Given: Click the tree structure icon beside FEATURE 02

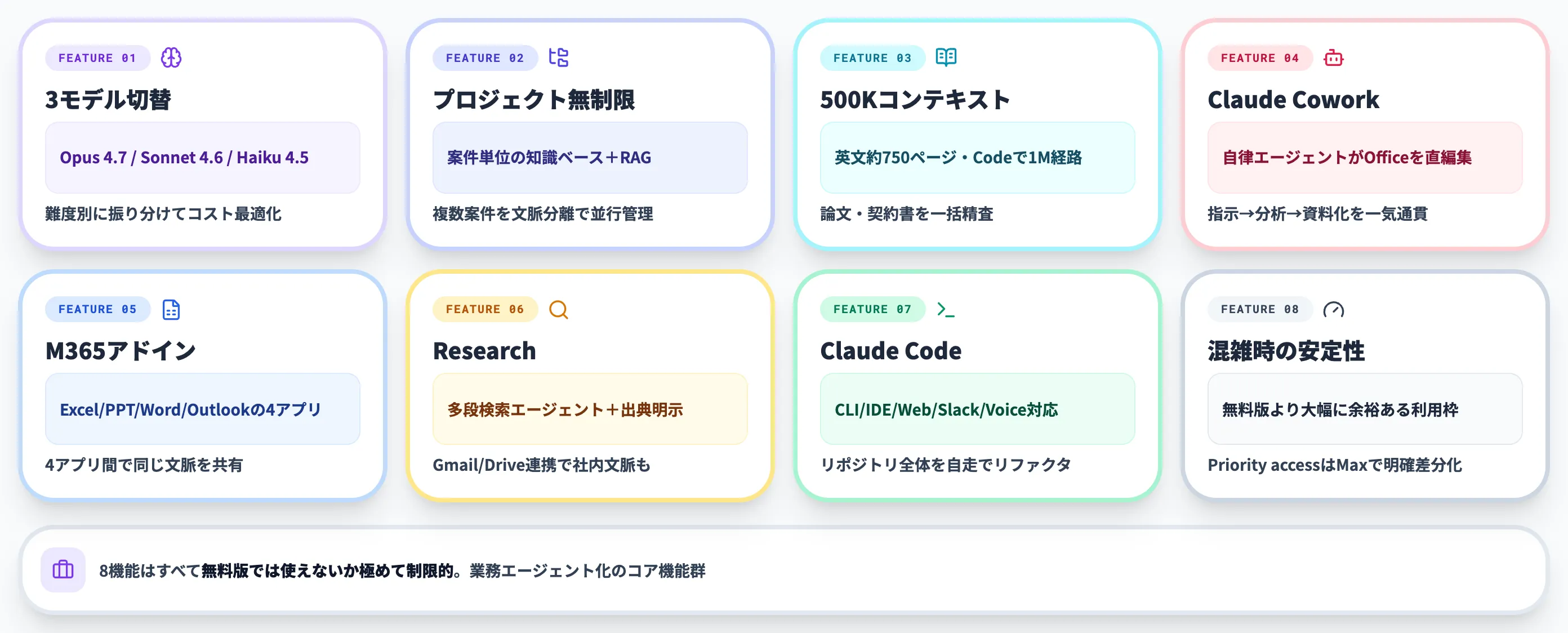Looking at the screenshot, I should pos(558,58).
